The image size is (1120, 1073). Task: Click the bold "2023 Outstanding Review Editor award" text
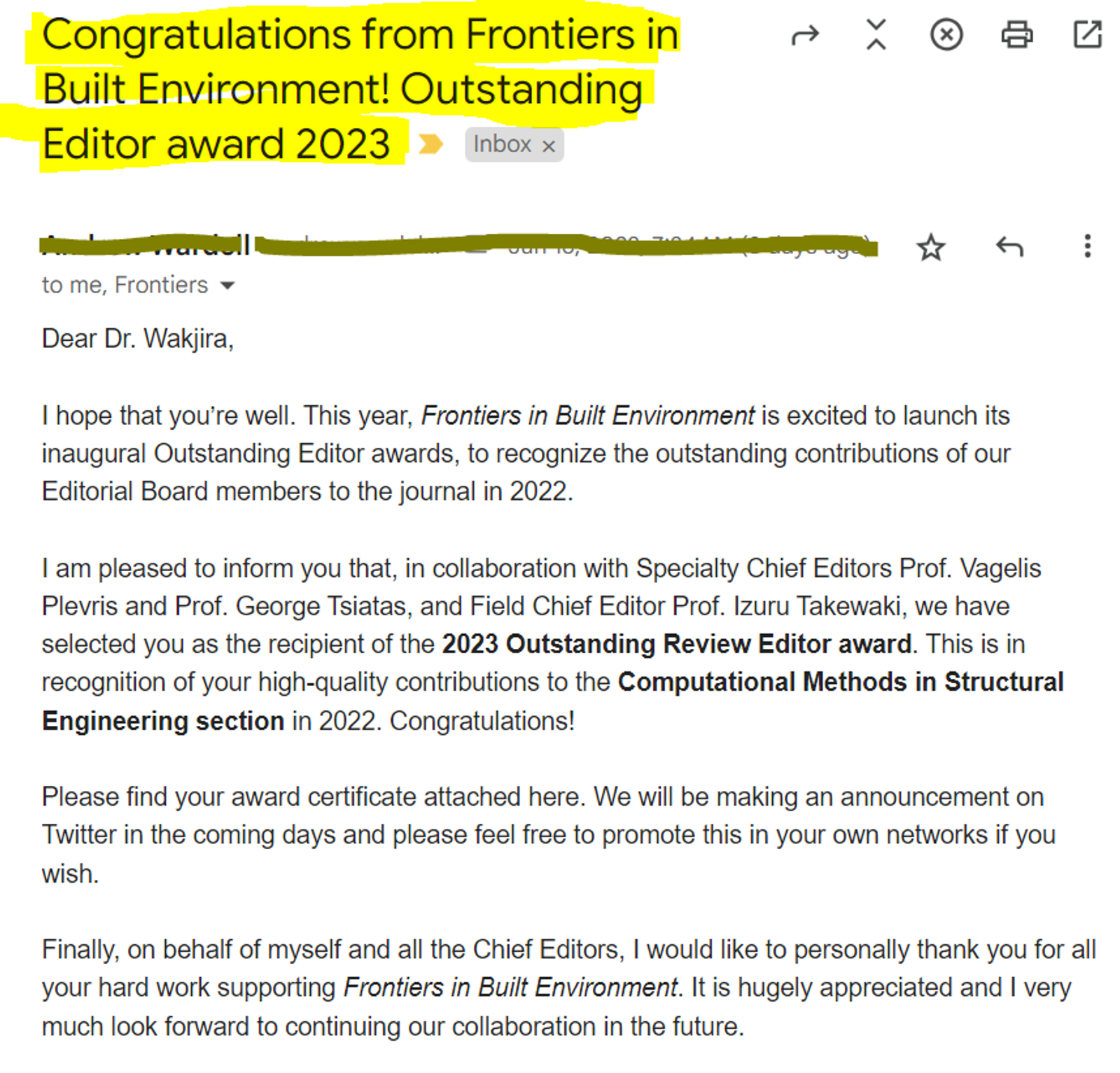click(x=677, y=644)
